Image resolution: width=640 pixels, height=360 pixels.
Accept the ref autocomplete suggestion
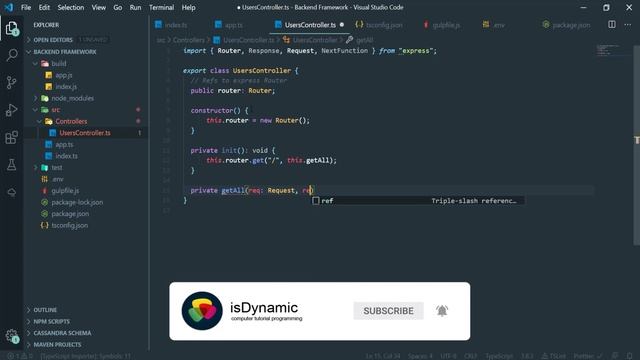pos(418,200)
